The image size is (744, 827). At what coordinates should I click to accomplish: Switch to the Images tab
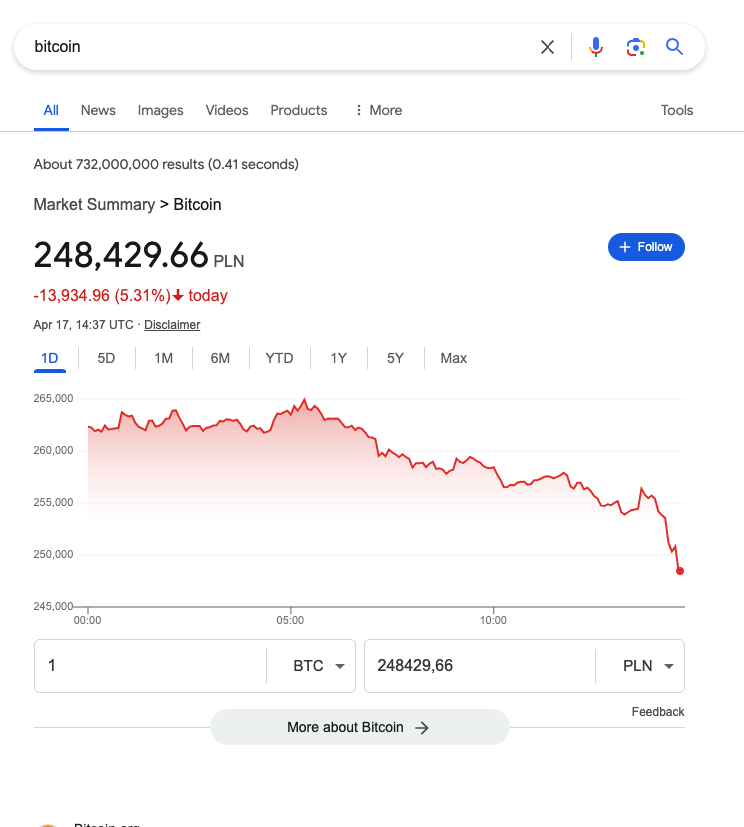click(x=160, y=110)
